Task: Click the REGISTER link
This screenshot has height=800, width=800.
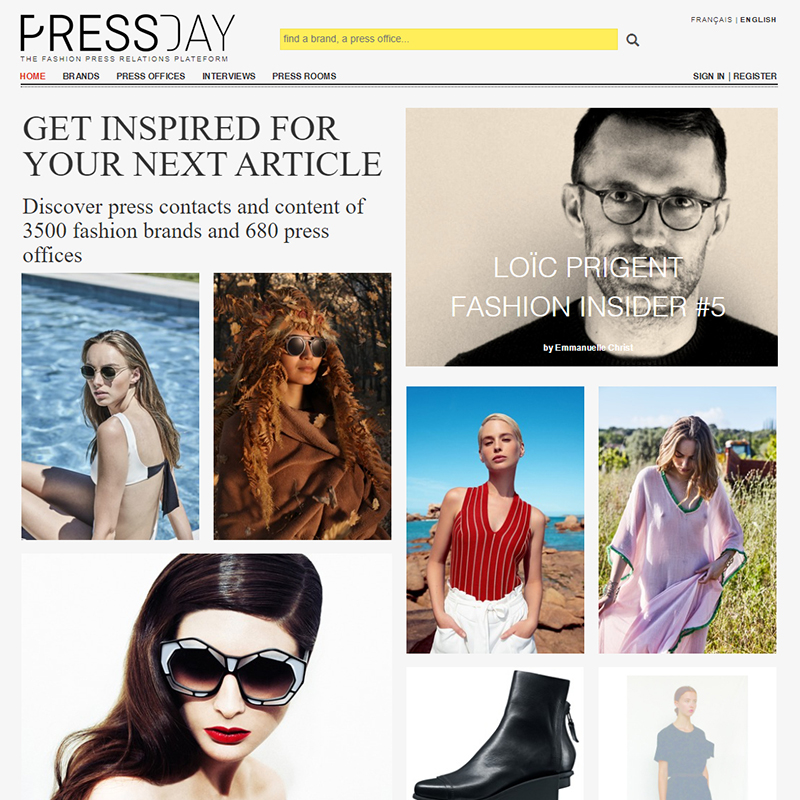Action: 755,76
